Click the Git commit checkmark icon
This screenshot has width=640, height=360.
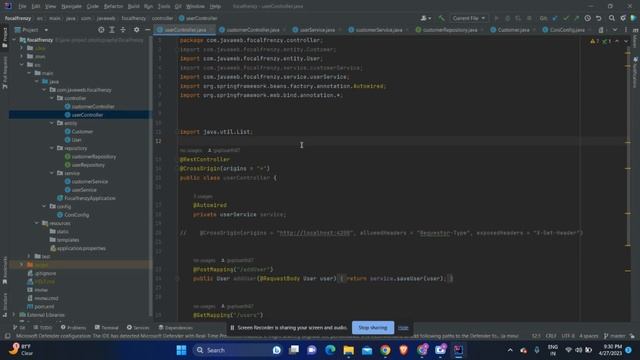[566, 18]
